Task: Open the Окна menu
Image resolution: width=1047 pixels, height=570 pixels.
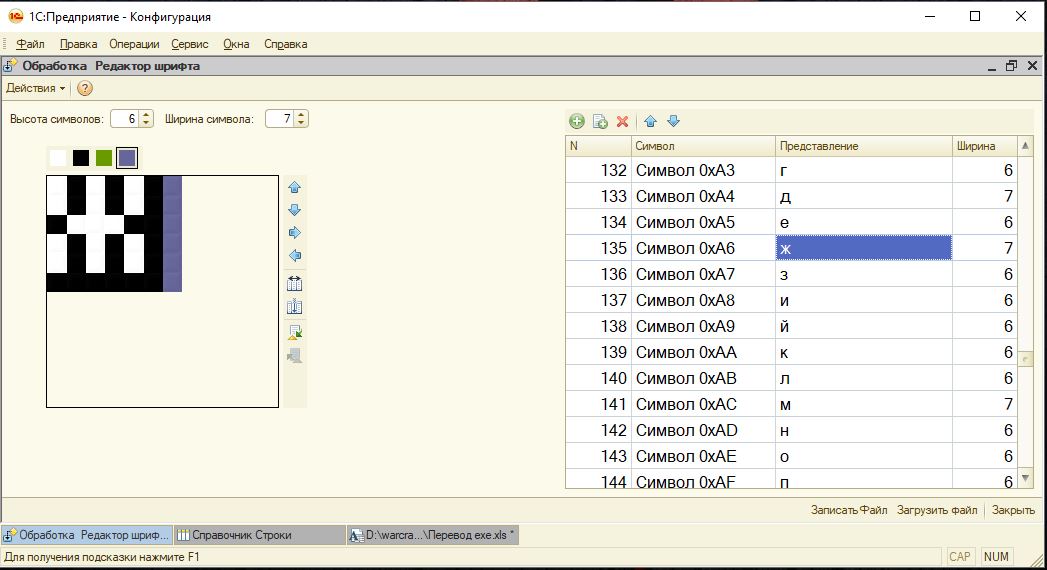Action: 236,44
